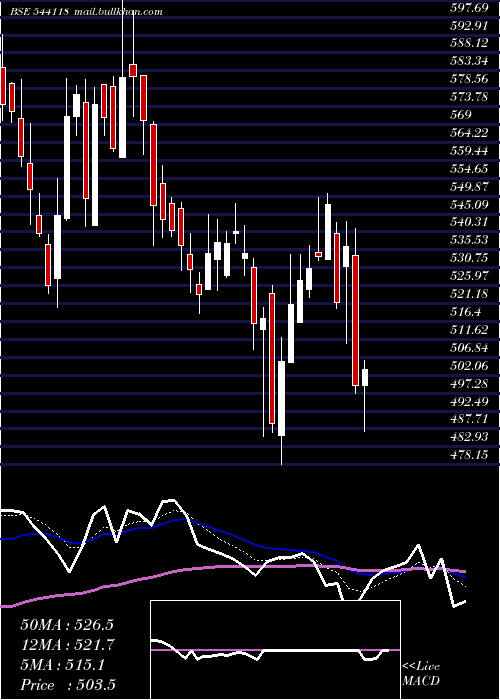Click the 50MA : 526.5 readout
Viewport: 500px width, 700px height.
tap(67, 625)
